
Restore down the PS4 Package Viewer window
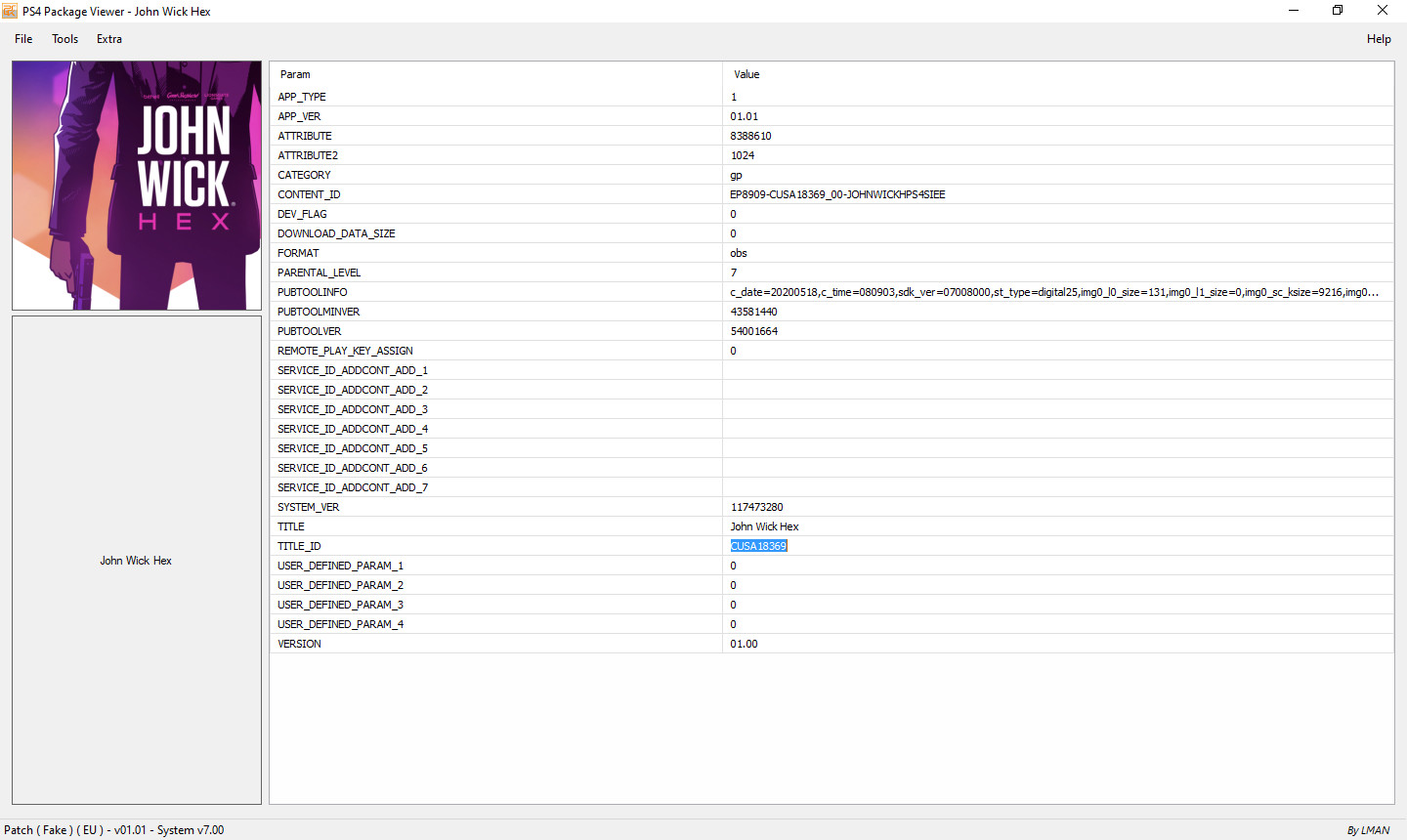[1338, 11]
